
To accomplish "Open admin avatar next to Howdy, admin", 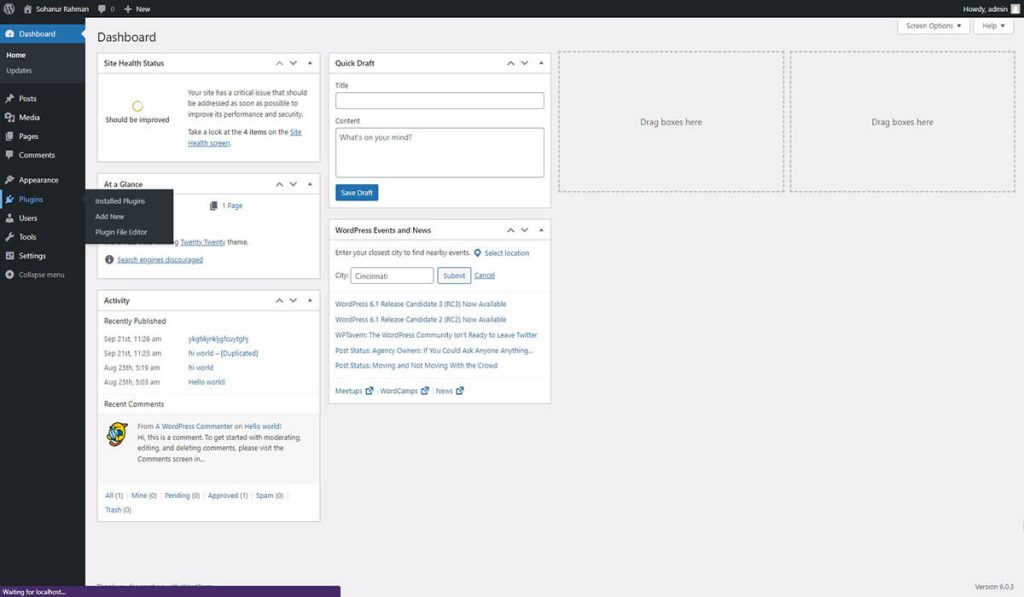I will click(x=1015, y=9).
